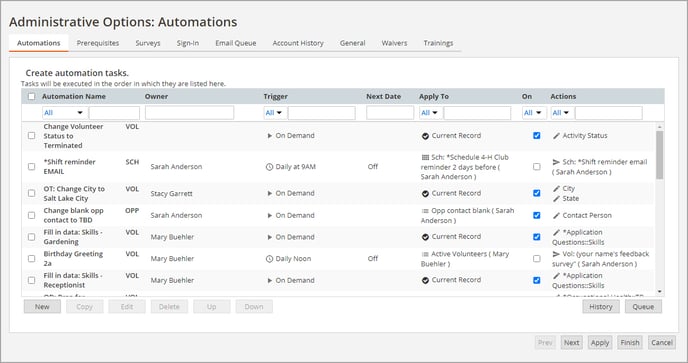Click the Finish button
688x363 pixels.
630,343
